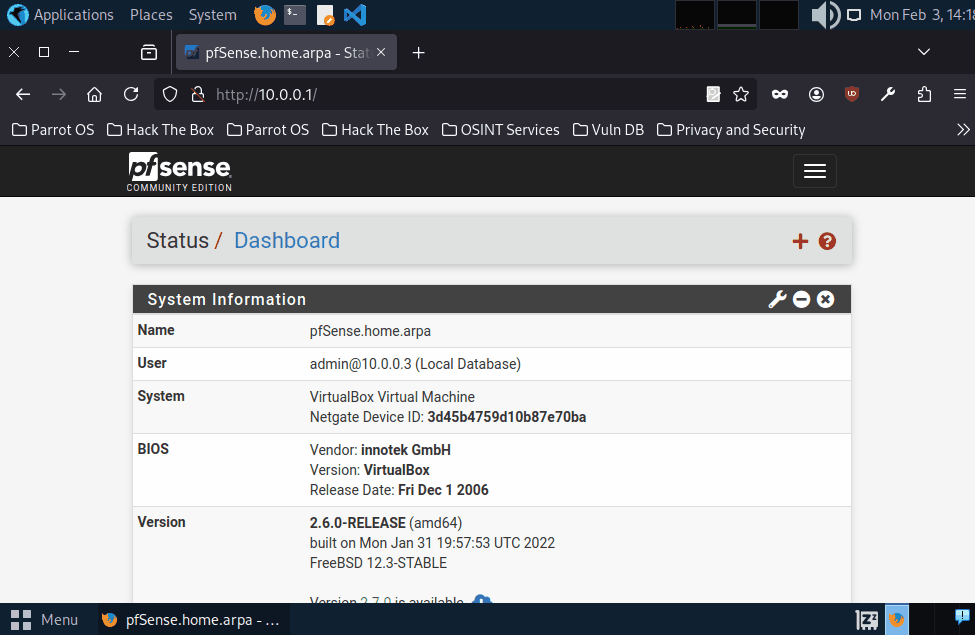Go to browser home page

[x=95, y=95]
